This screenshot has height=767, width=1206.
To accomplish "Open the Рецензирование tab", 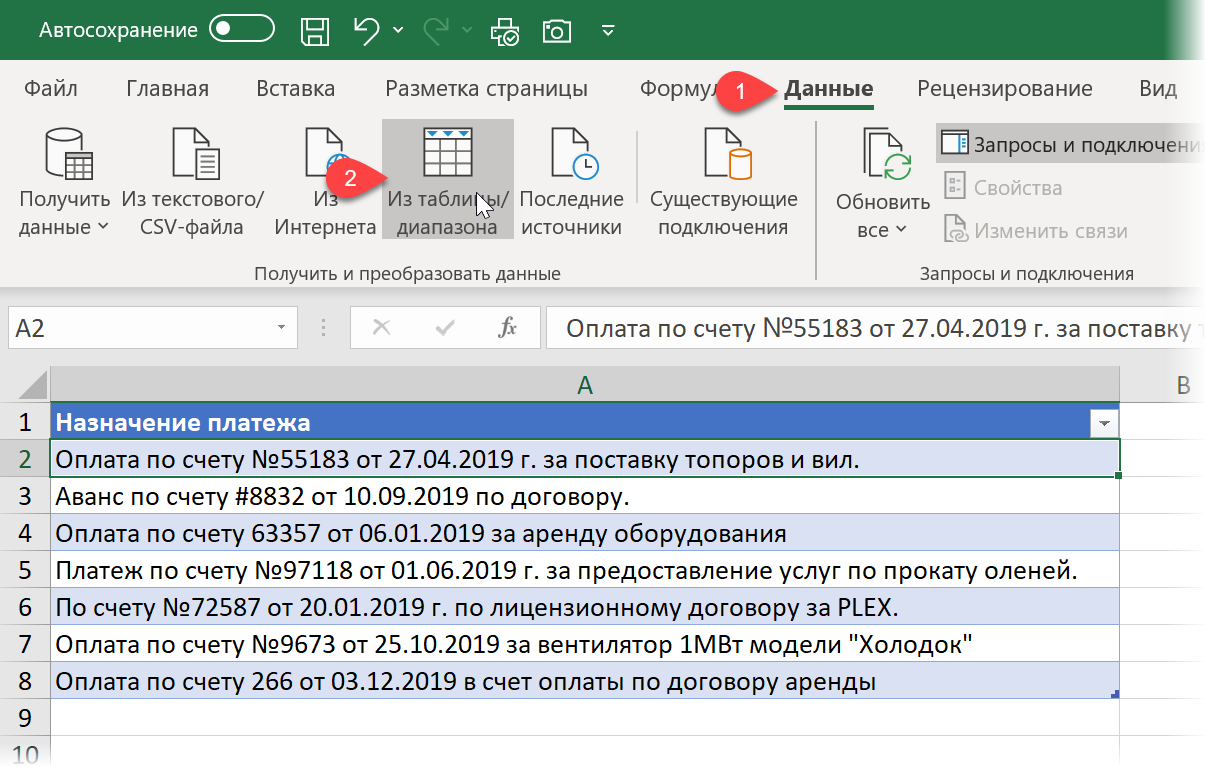I will click(1005, 88).
